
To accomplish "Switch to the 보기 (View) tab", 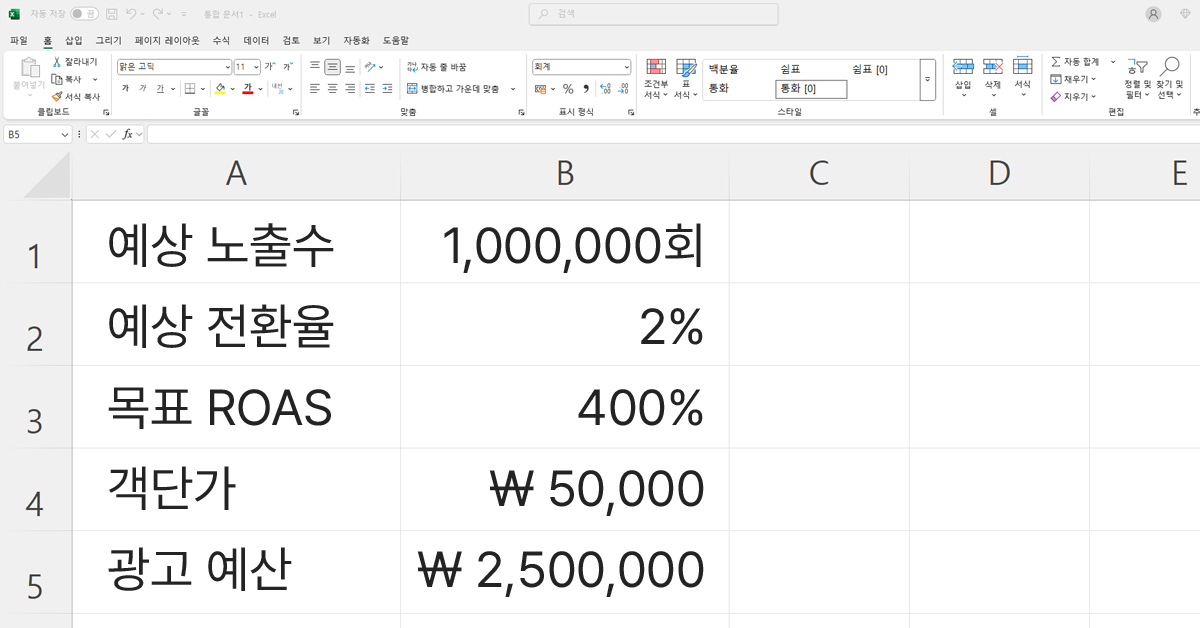I will [321, 41].
